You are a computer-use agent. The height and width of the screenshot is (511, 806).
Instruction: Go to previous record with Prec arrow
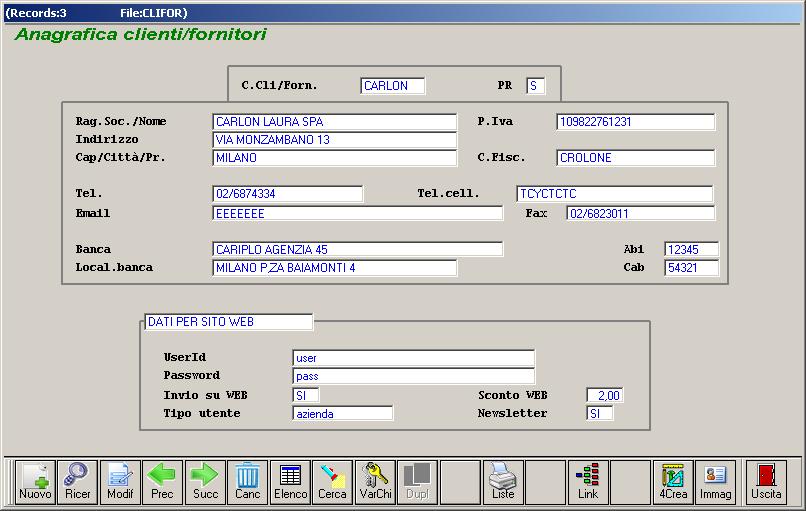click(162, 482)
